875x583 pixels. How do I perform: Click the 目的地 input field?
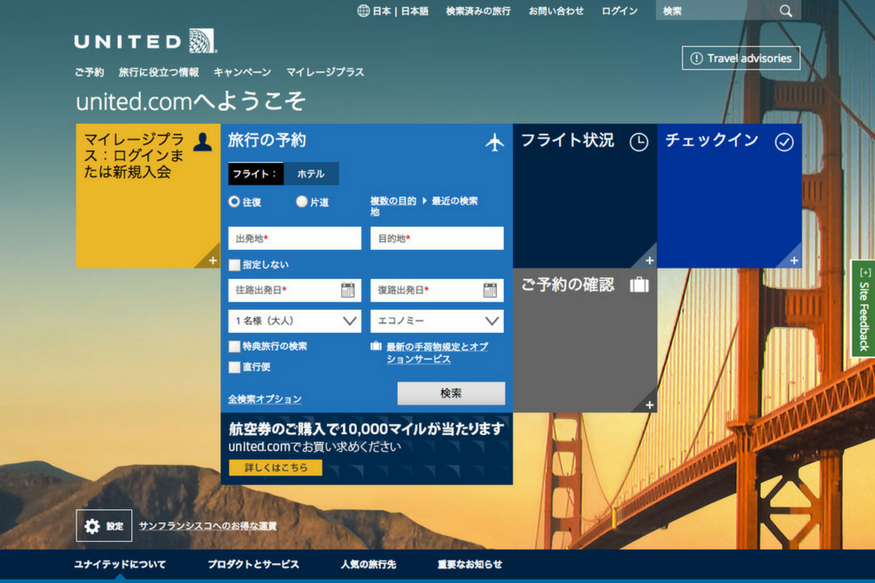pyautogui.click(x=437, y=238)
